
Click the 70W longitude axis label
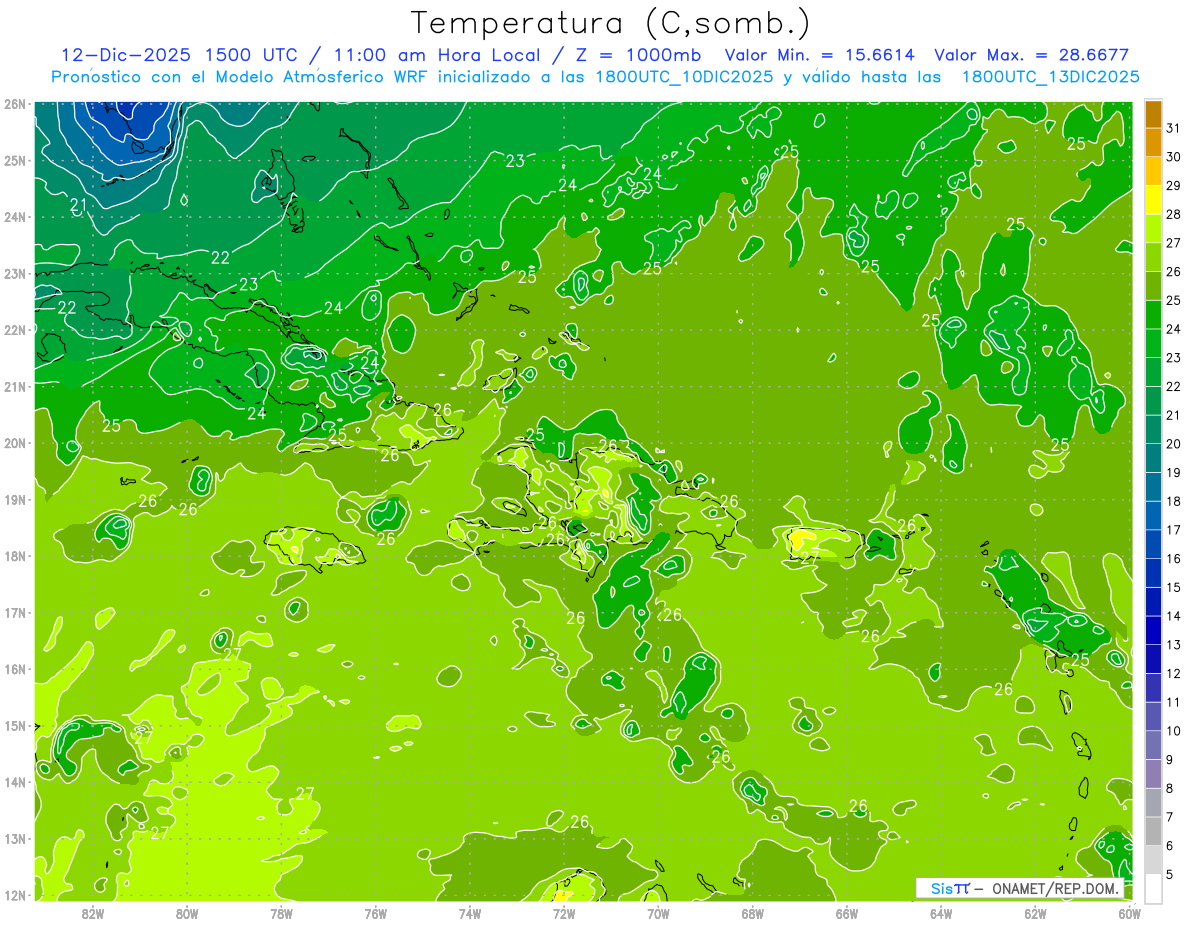[x=658, y=913]
